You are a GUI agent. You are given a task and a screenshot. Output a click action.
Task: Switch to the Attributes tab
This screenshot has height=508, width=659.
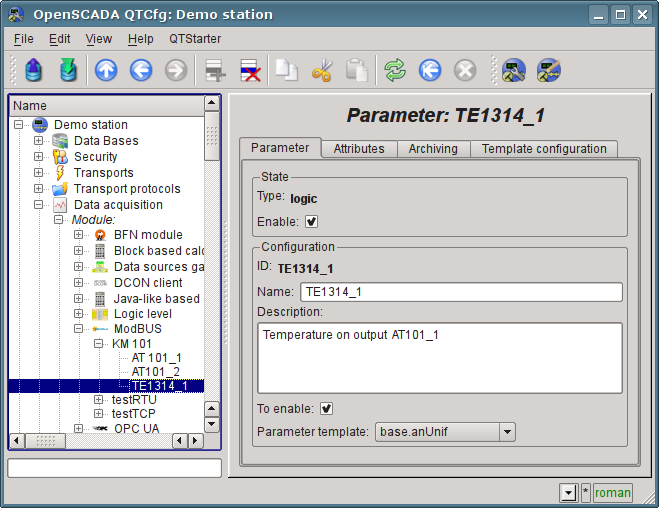pyautogui.click(x=359, y=149)
